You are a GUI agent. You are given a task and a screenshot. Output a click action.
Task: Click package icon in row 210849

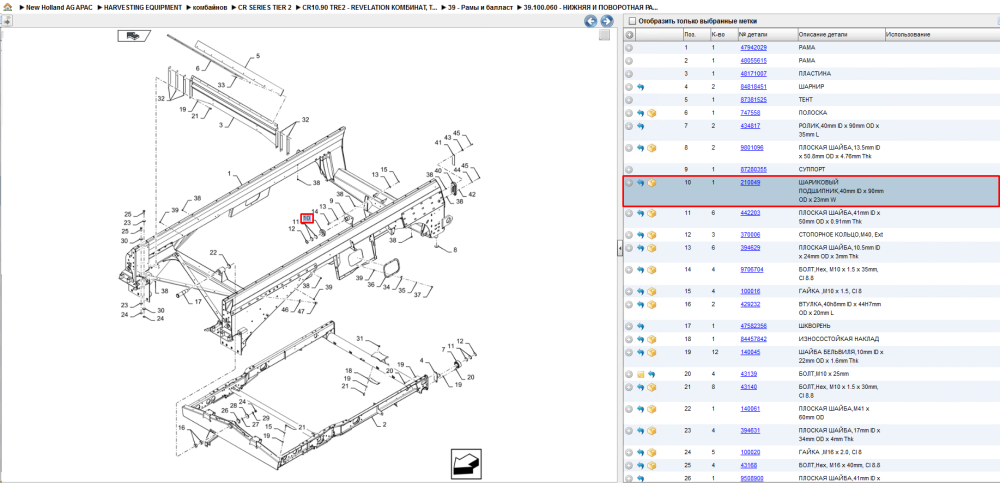click(652, 183)
